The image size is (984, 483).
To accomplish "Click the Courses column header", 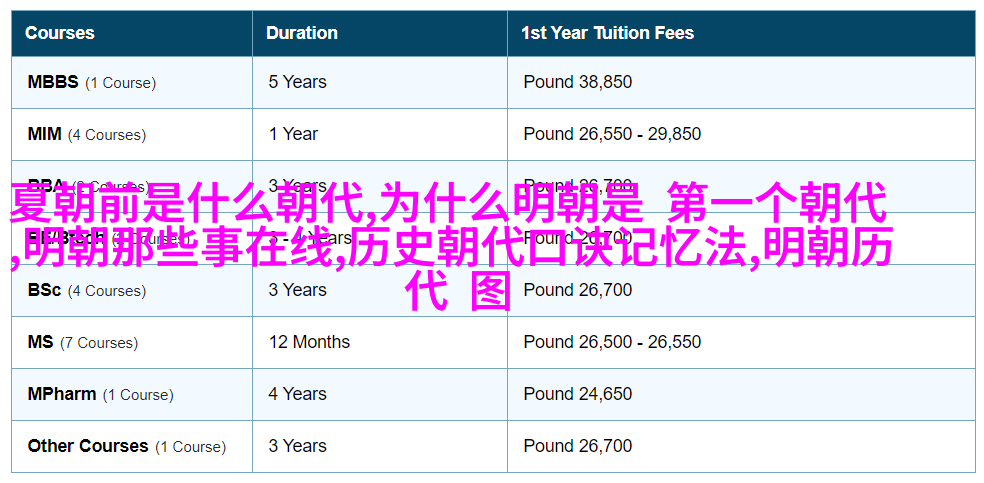I will 60,33.
